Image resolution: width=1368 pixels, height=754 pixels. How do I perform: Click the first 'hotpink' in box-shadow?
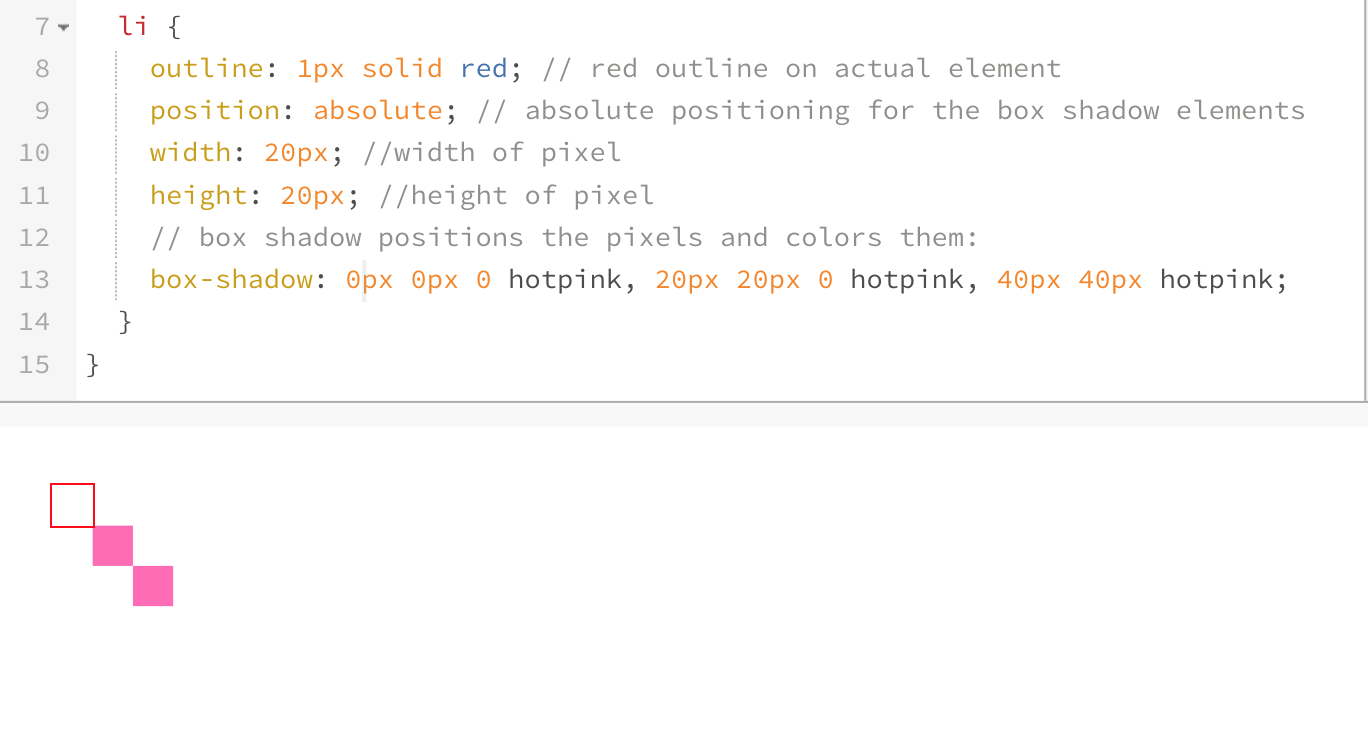coord(564,279)
